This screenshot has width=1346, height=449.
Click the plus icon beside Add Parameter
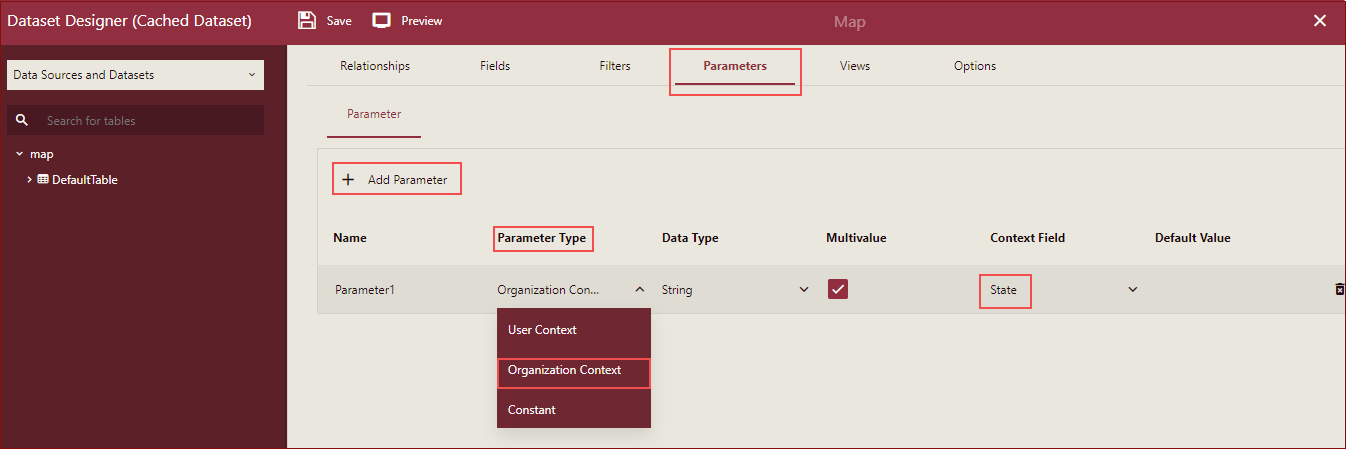coord(348,180)
